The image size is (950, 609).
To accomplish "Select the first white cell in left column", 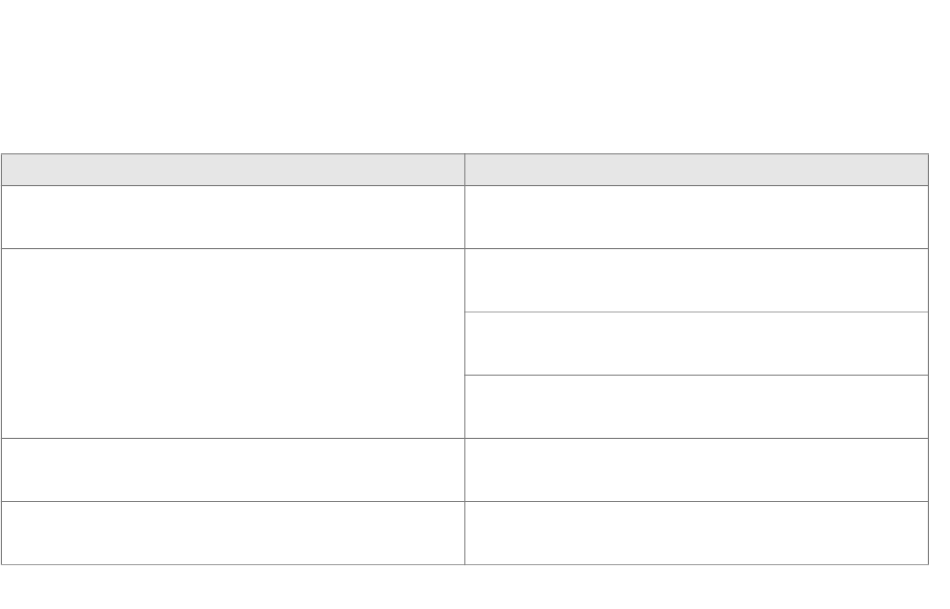I will (233, 217).
